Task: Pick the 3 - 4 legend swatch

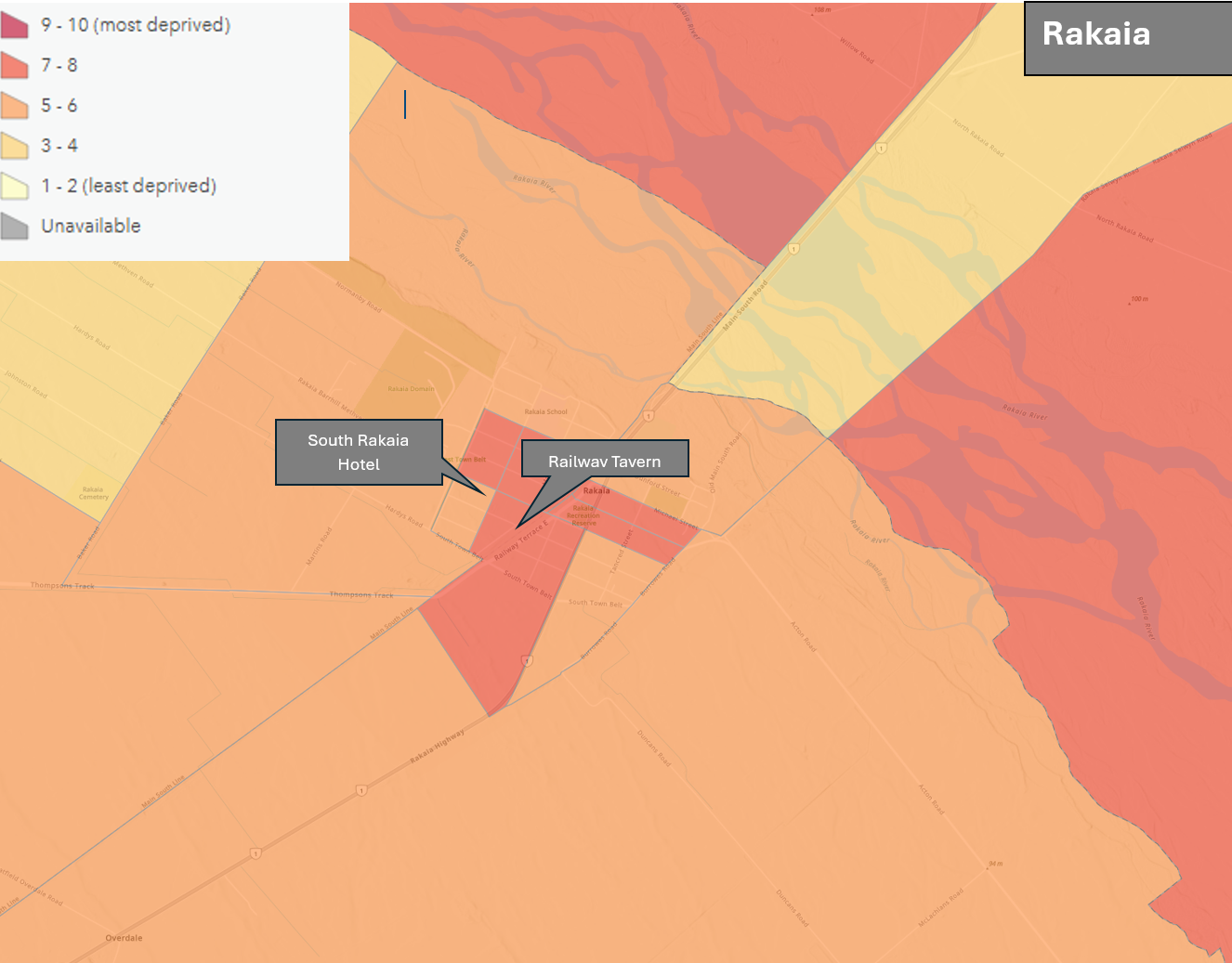Action: (x=15, y=146)
